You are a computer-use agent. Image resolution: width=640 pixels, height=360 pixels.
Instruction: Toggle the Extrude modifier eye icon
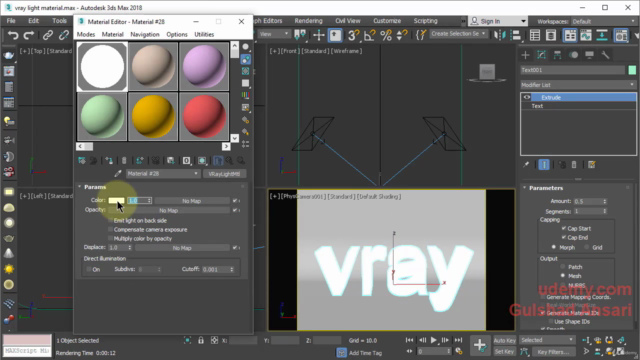[527, 97]
